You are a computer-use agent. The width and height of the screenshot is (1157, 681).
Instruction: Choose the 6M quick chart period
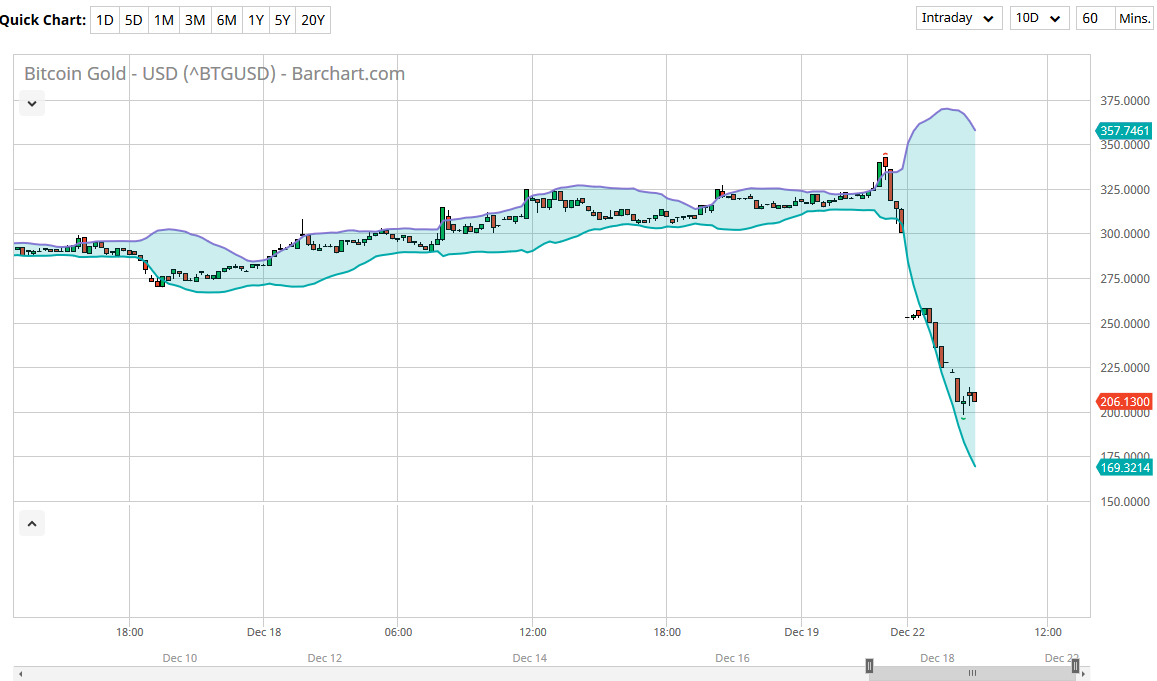[227, 20]
